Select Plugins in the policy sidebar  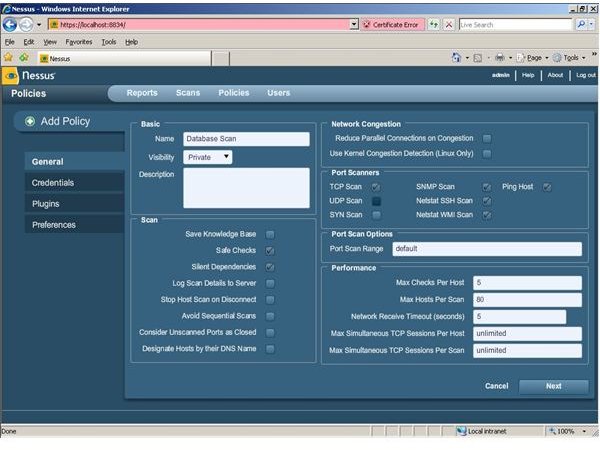(74, 204)
